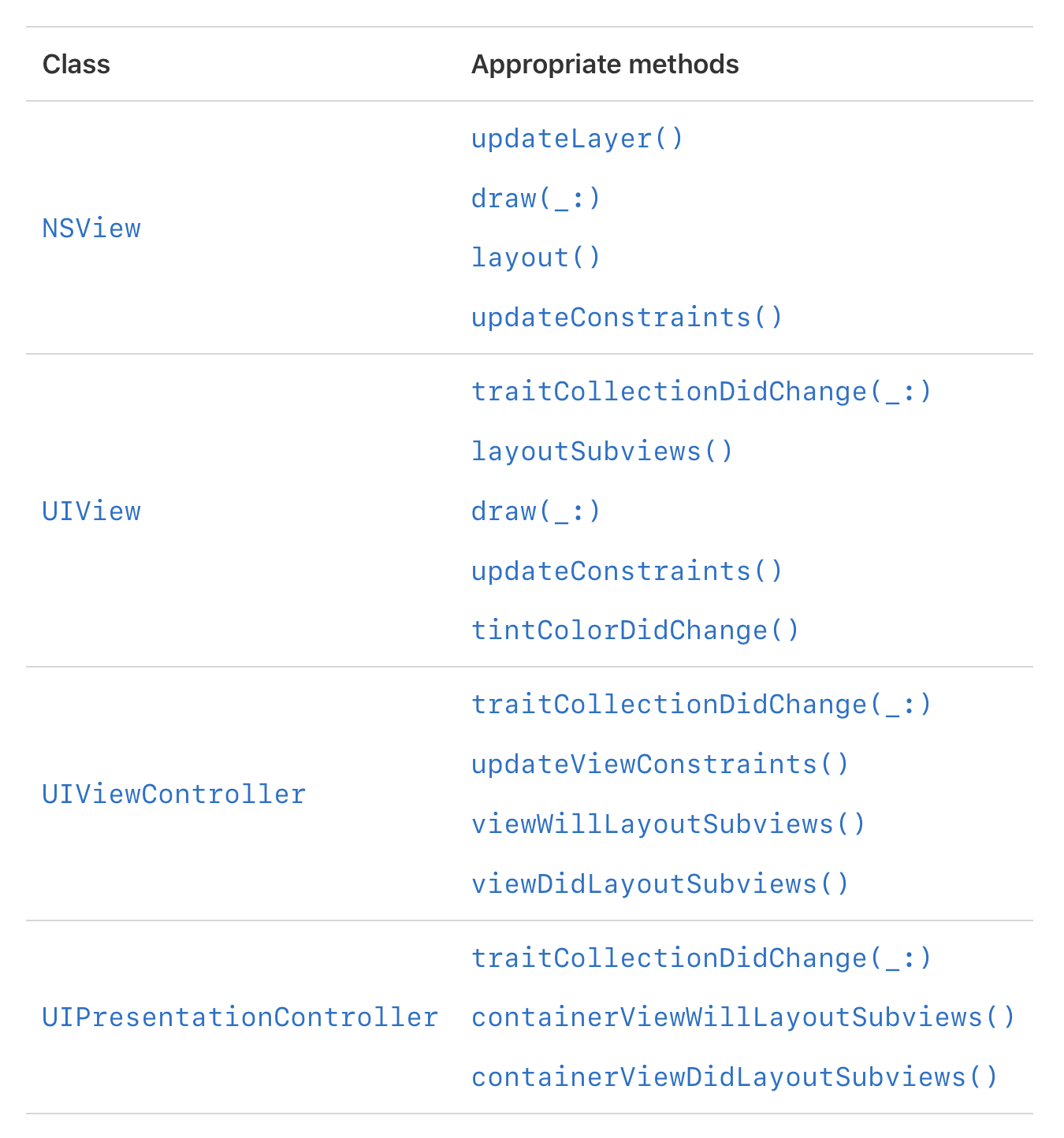The height and width of the screenshot is (1138, 1064).
Task: Open the NSView class link
Action: (x=91, y=229)
